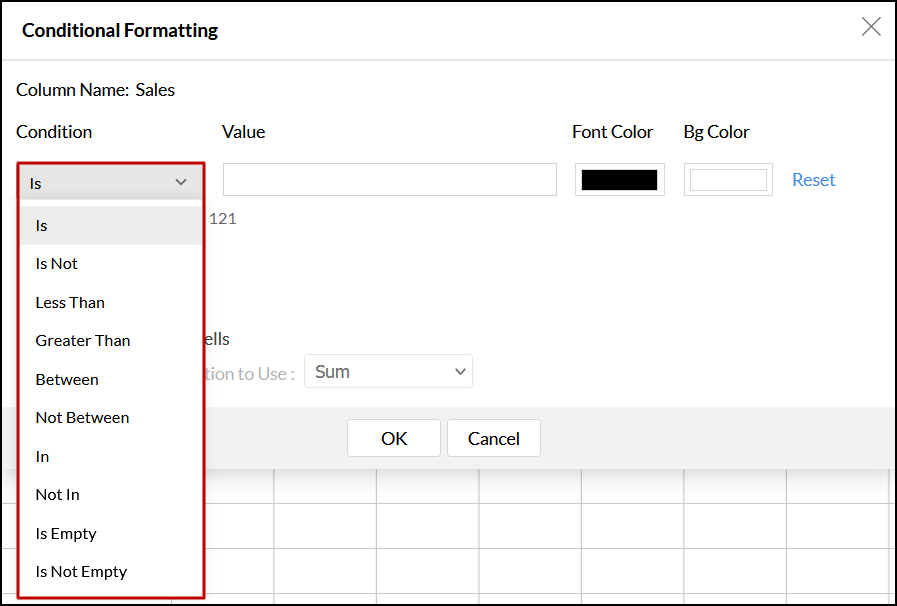
Task: Open the Sum function dropdown
Action: click(x=388, y=372)
